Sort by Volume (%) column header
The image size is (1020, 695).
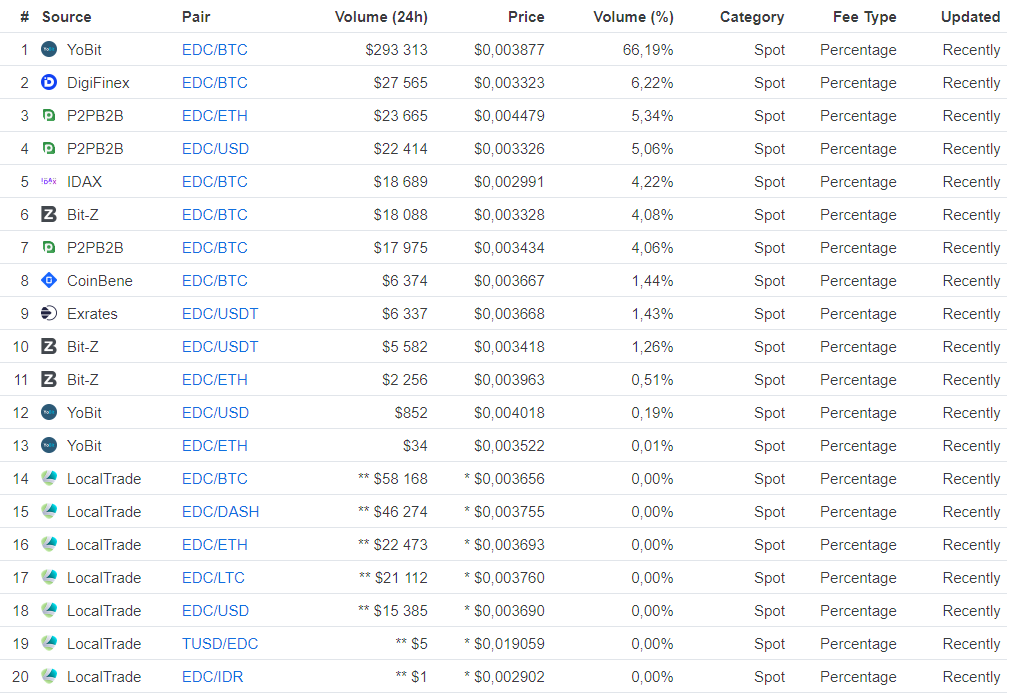634,17
